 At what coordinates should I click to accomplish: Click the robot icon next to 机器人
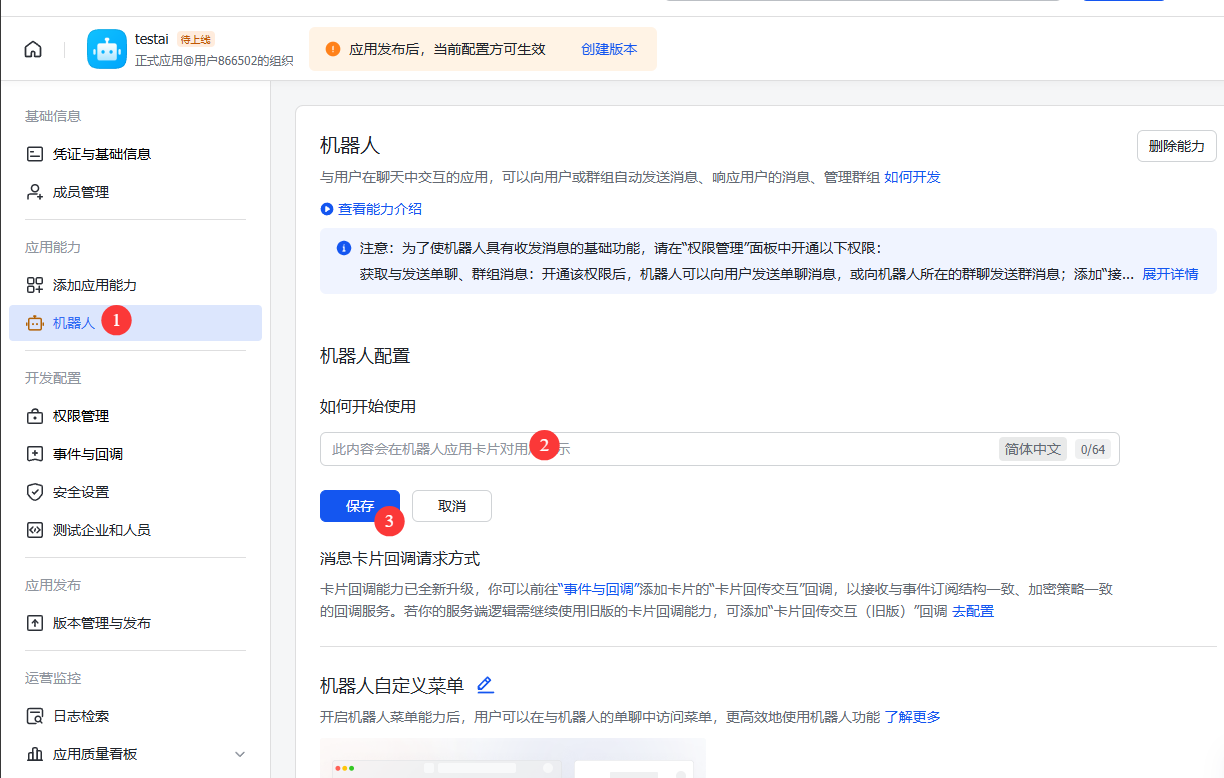tap(34, 322)
